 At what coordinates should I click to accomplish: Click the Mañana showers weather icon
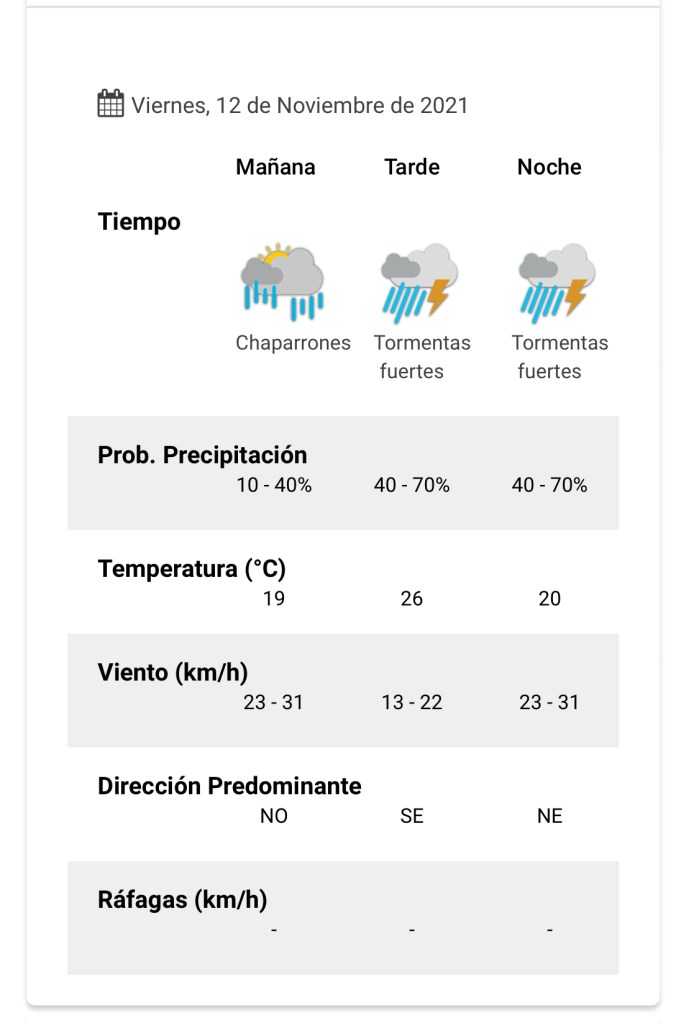point(282,281)
